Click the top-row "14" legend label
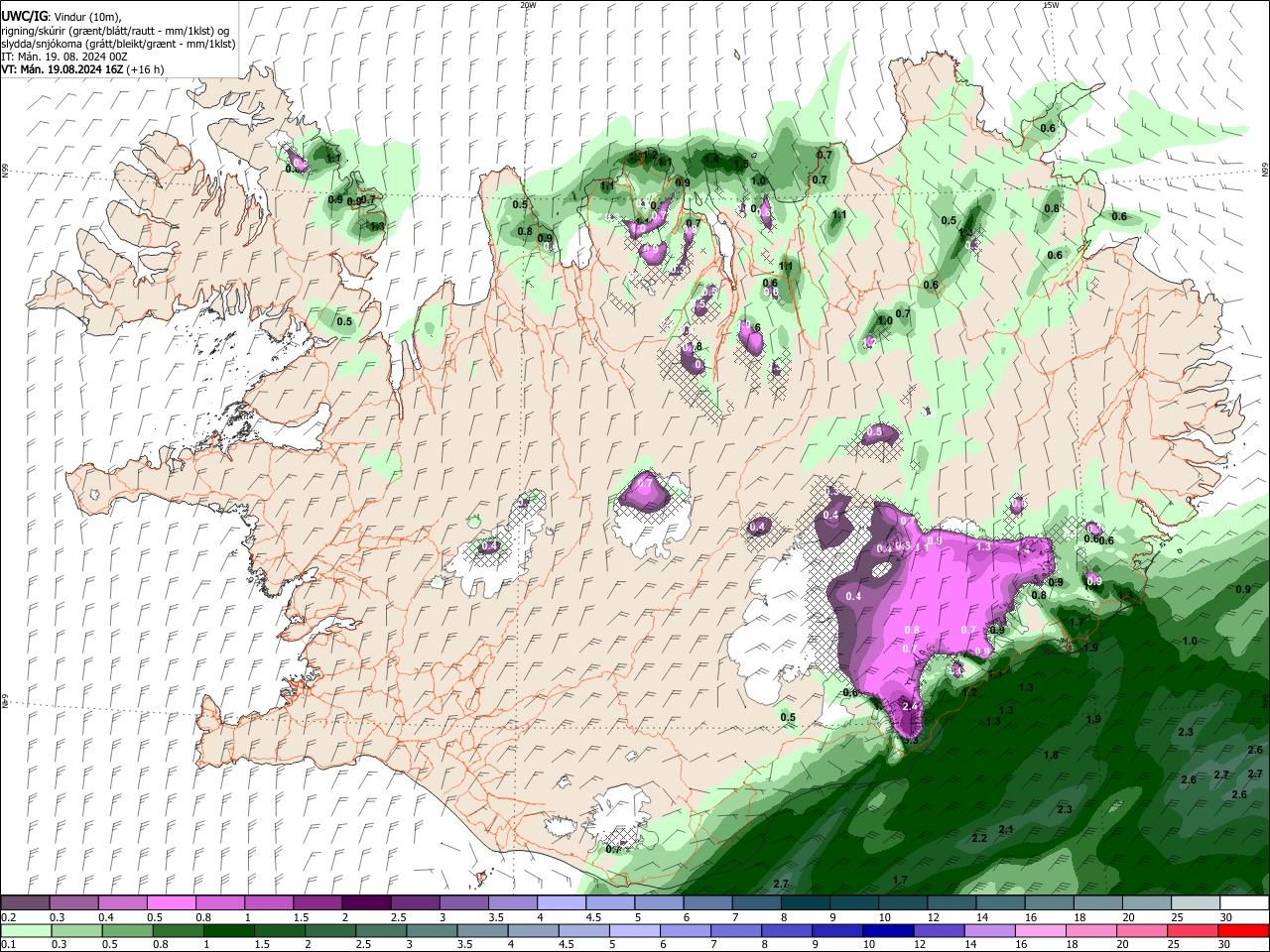Viewport: 1270px width, 952px height. coord(982,917)
